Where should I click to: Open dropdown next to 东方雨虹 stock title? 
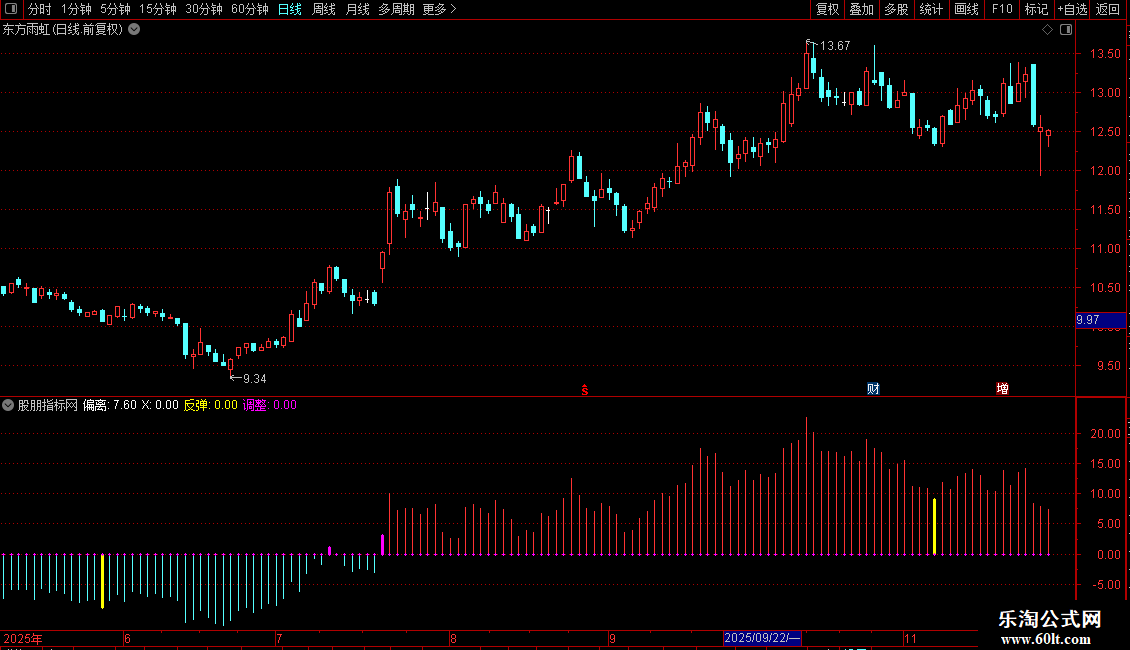tap(134, 30)
